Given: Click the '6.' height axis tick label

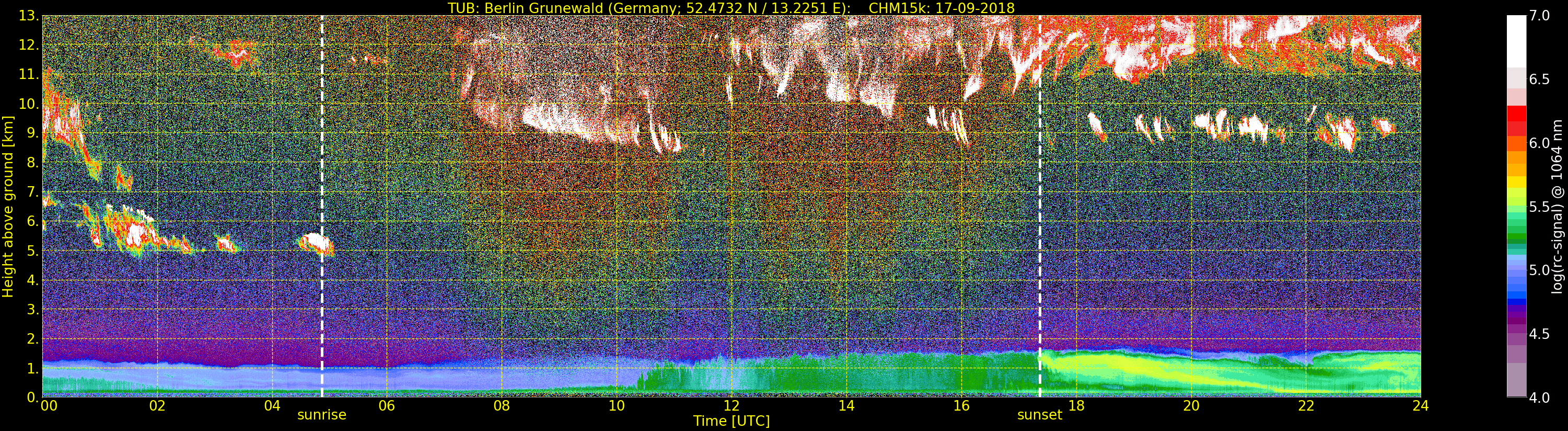Looking at the screenshot, I should (33, 221).
